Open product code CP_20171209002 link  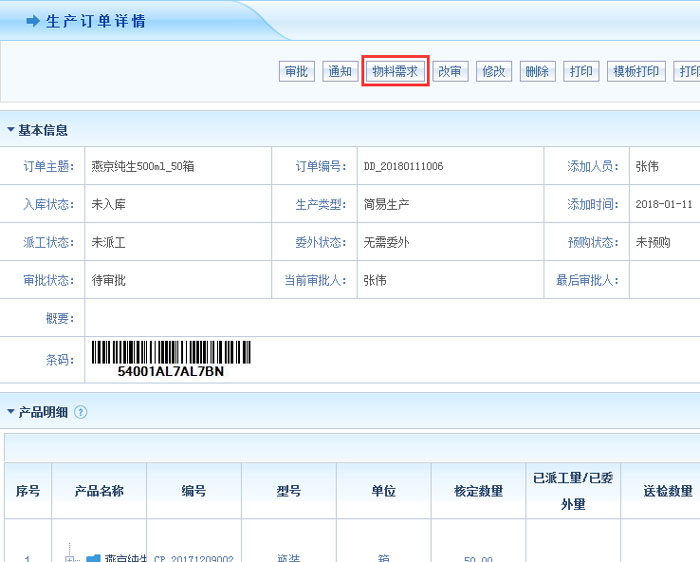tap(193, 559)
